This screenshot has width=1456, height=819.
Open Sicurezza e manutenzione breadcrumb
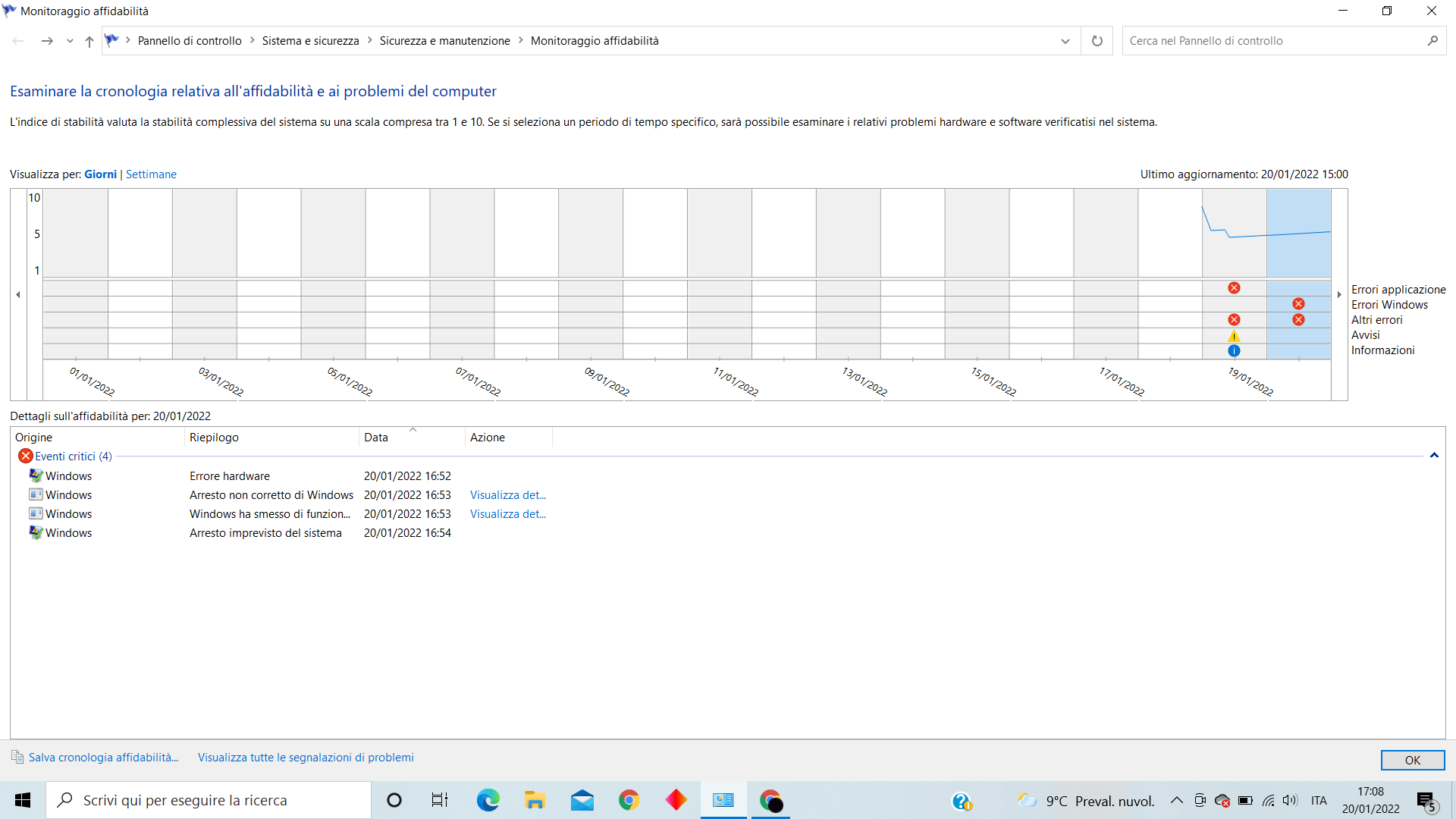pos(444,41)
